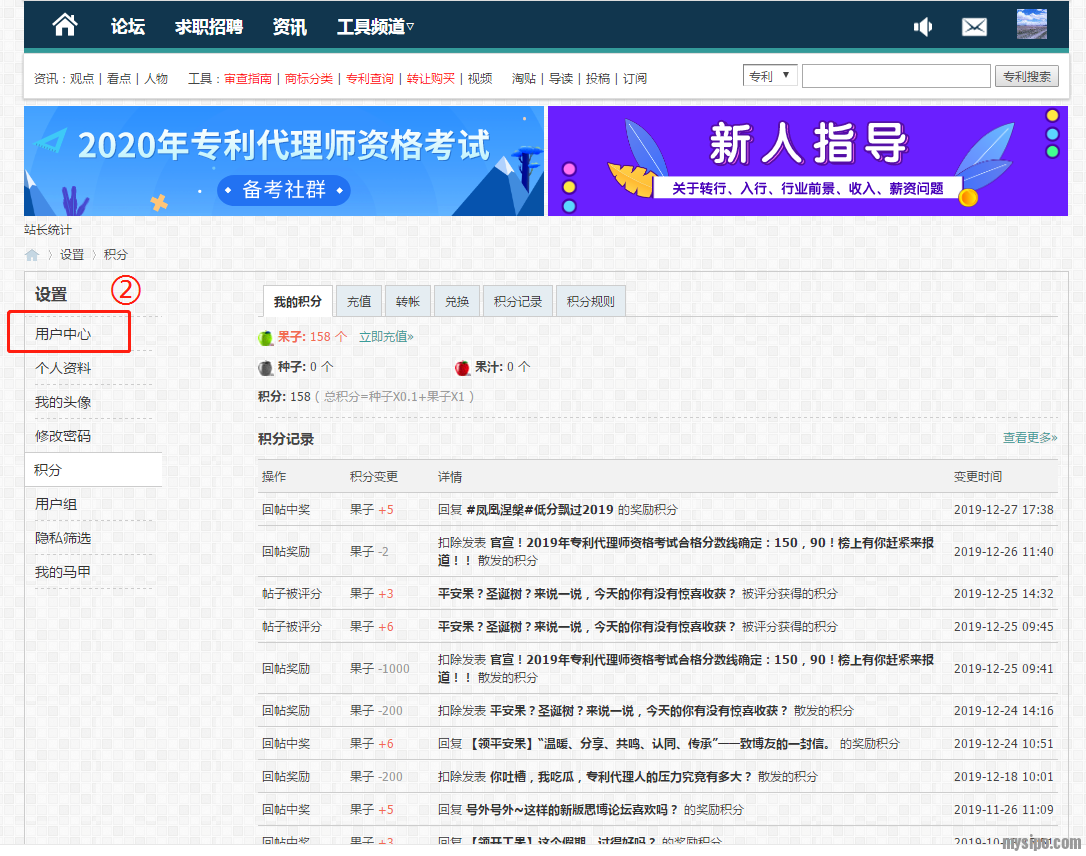Open the envelope messages icon
1086x856 pixels.
974,27
